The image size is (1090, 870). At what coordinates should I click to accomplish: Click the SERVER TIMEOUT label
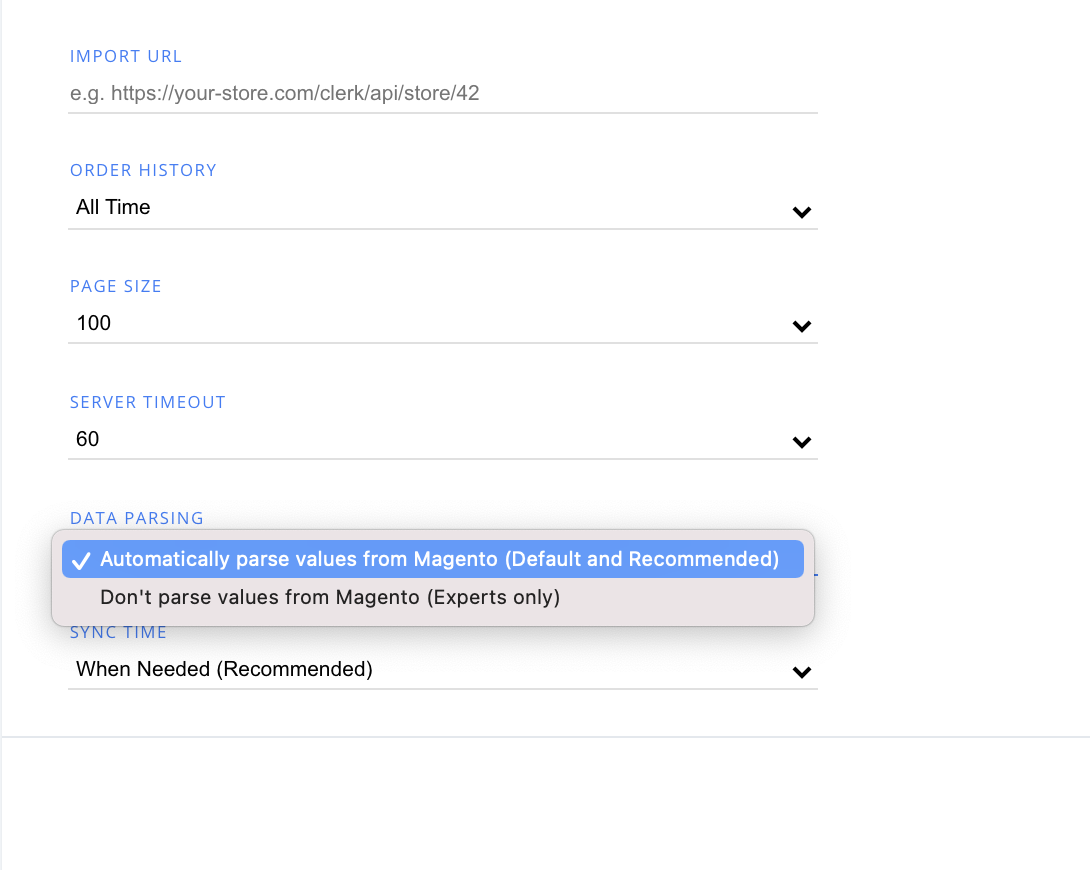click(x=148, y=403)
